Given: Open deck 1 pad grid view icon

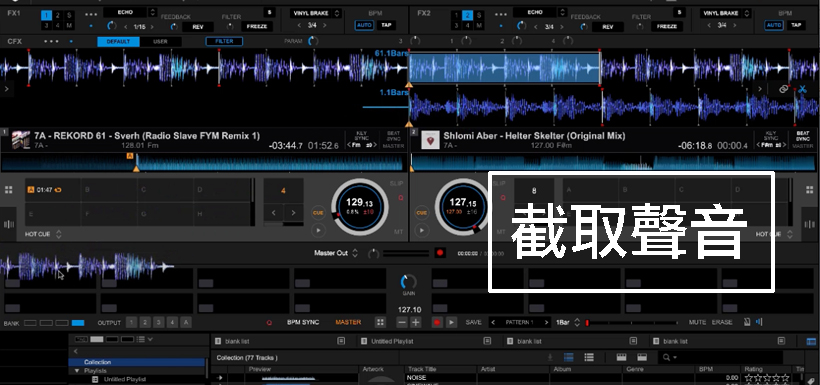Looking at the screenshot, I should tap(8, 189).
